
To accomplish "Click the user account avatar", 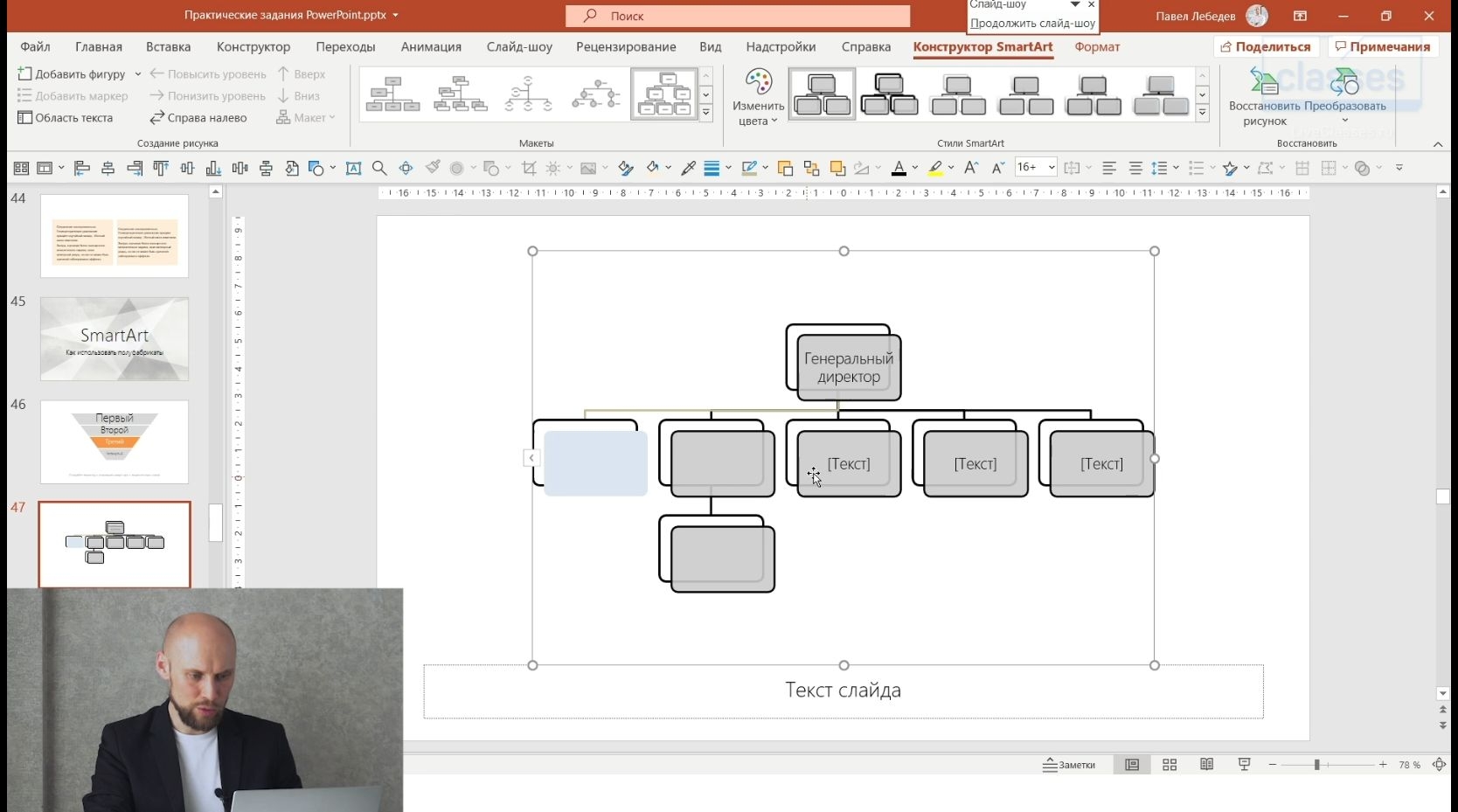I will pos(1257,16).
